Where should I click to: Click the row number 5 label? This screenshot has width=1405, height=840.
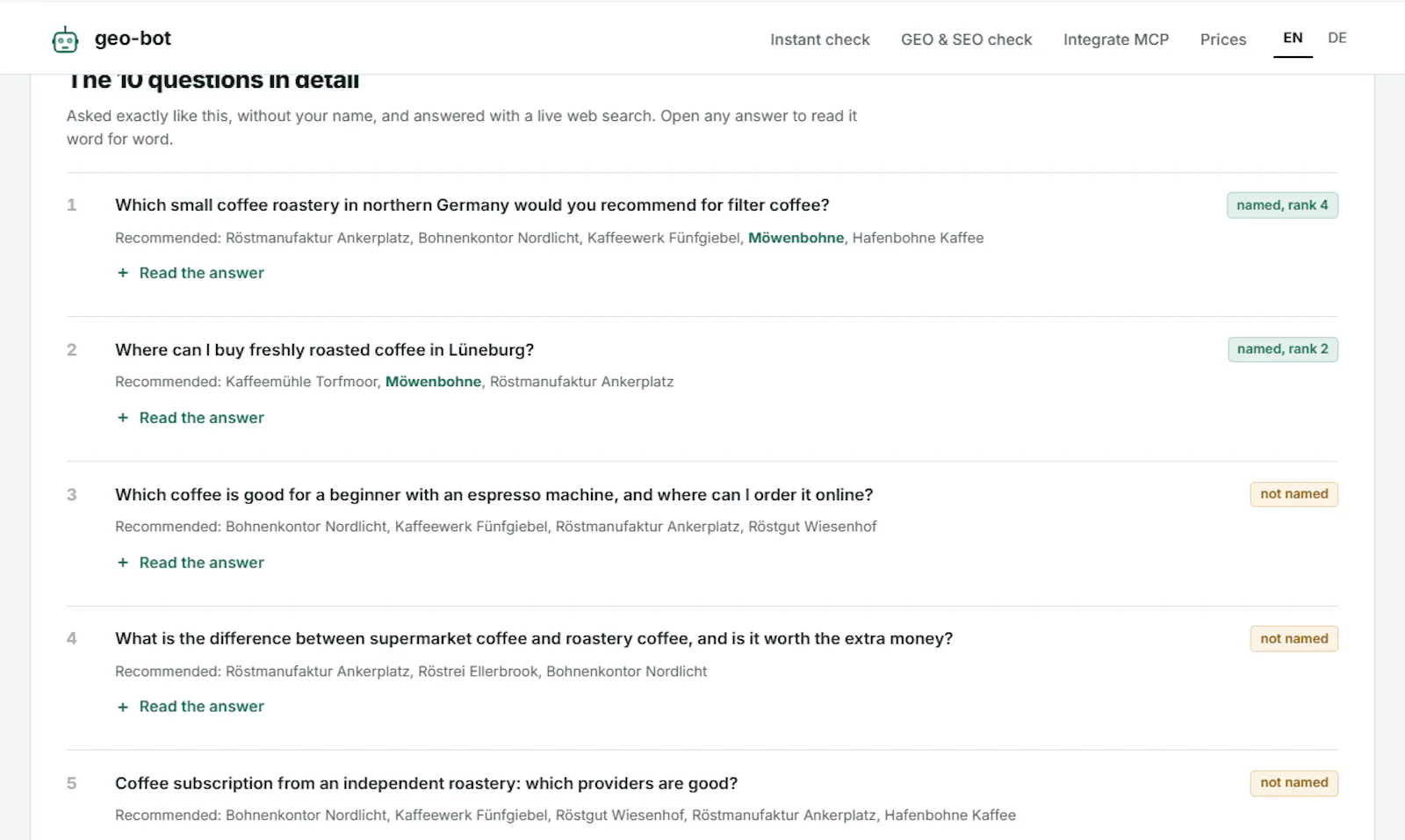[x=72, y=784]
